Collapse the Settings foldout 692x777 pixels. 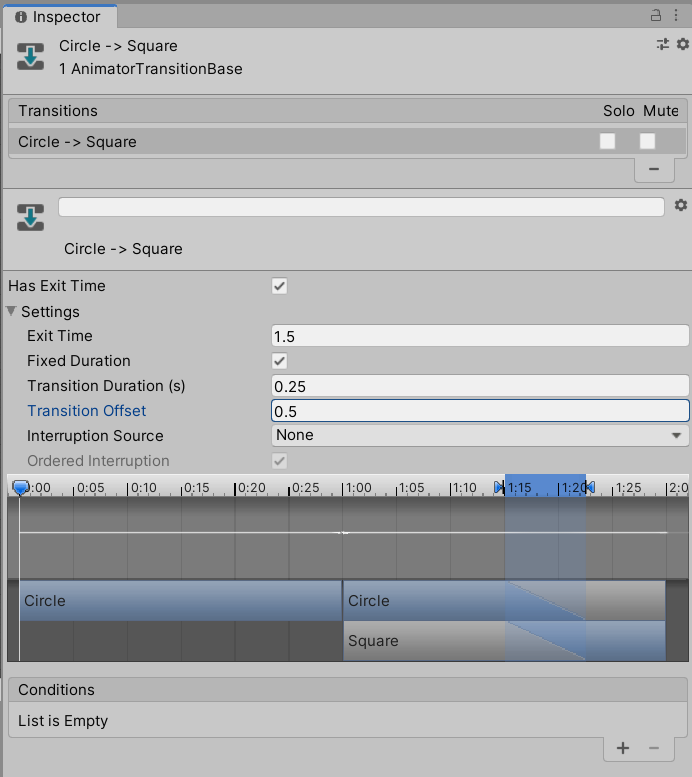[x=13, y=311]
